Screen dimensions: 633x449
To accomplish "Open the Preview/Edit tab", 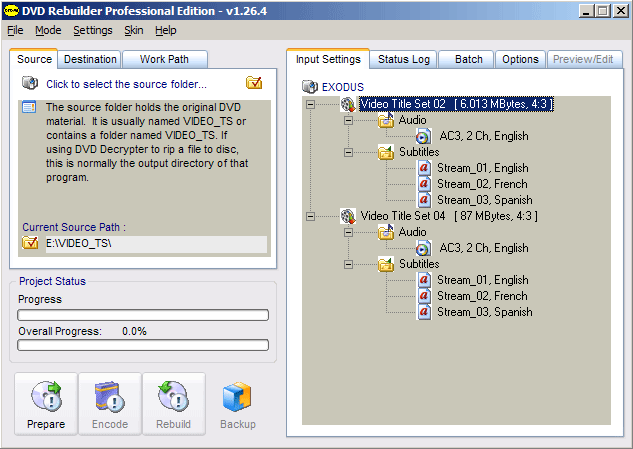I will pos(583,59).
